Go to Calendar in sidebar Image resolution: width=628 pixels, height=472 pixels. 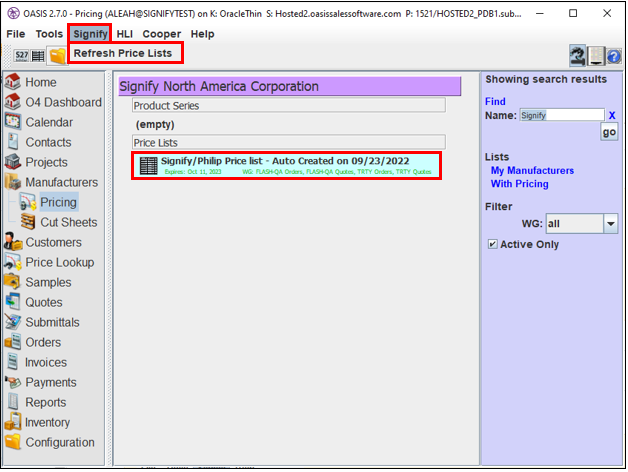(x=48, y=122)
